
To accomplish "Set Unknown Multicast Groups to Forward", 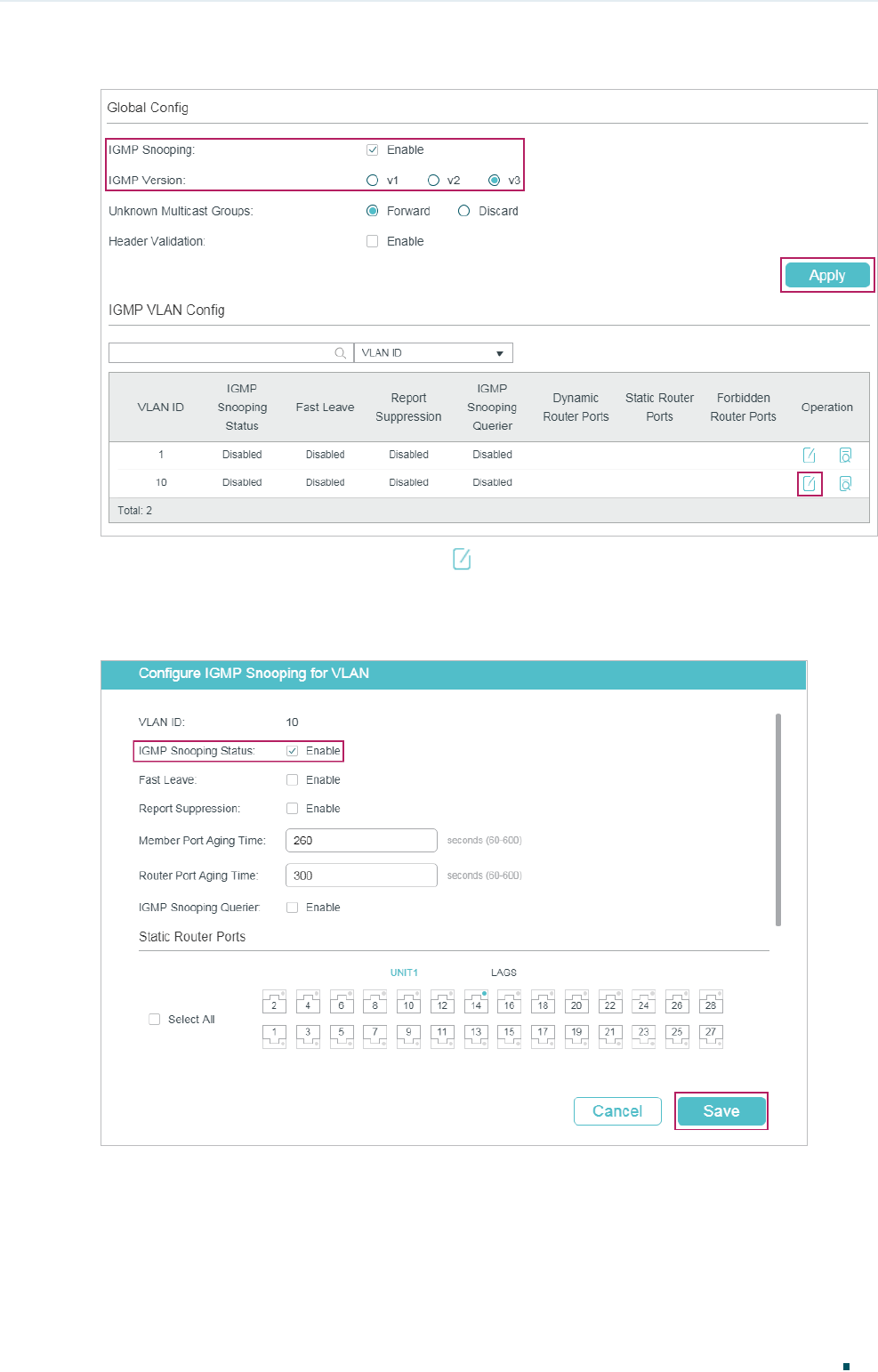I will (x=373, y=211).
